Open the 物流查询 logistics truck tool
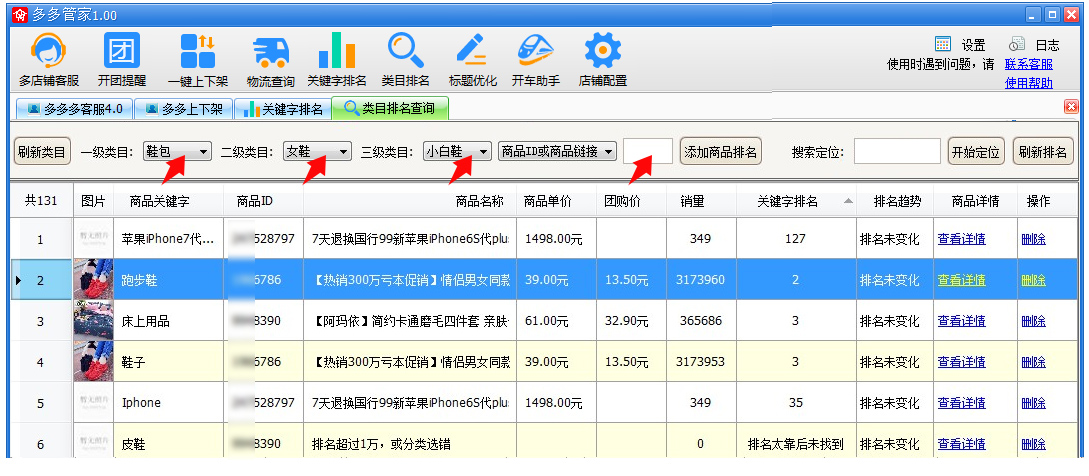The image size is (1089, 476). tap(271, 60)
